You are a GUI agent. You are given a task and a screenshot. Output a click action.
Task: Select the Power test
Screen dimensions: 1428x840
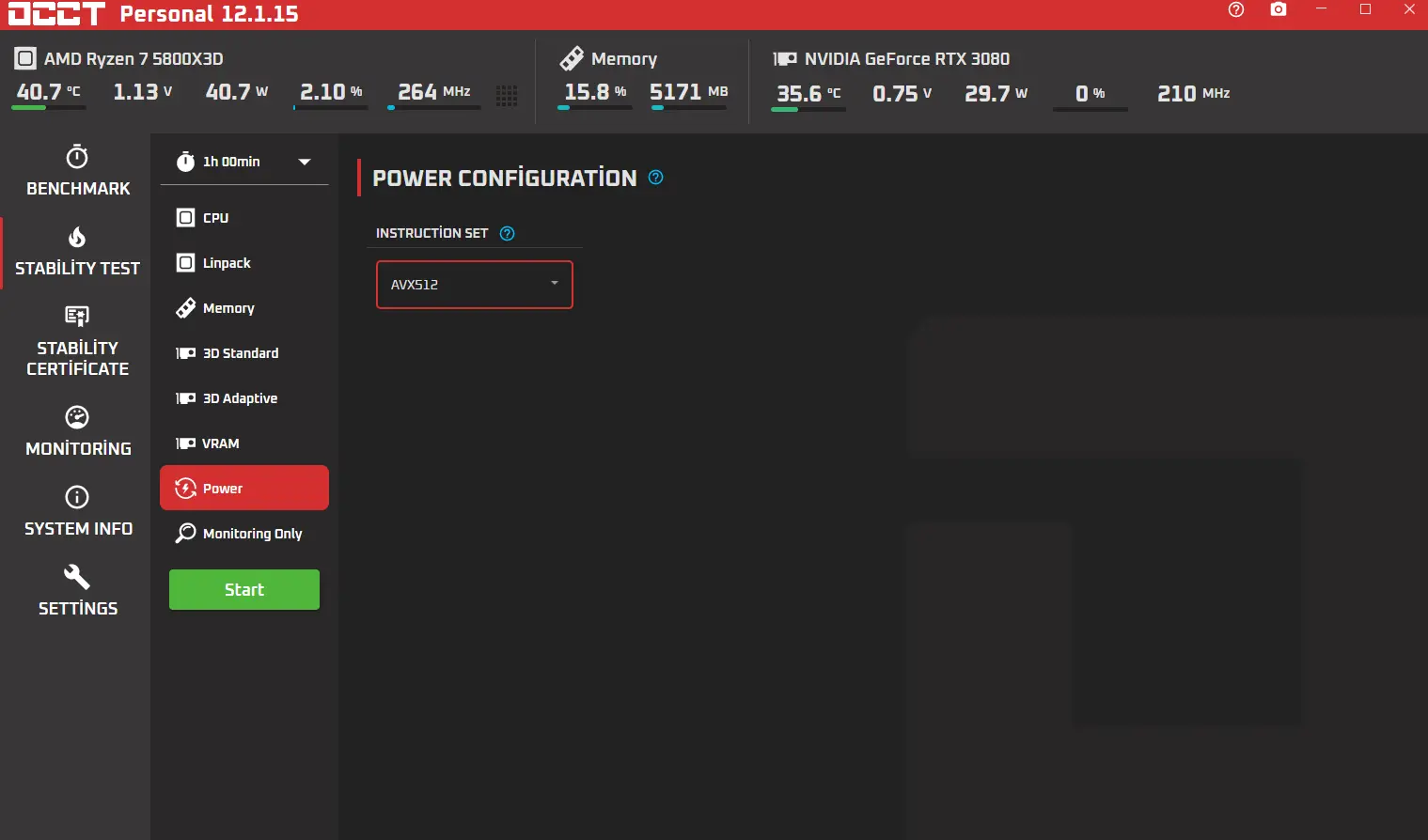[244, 488]
